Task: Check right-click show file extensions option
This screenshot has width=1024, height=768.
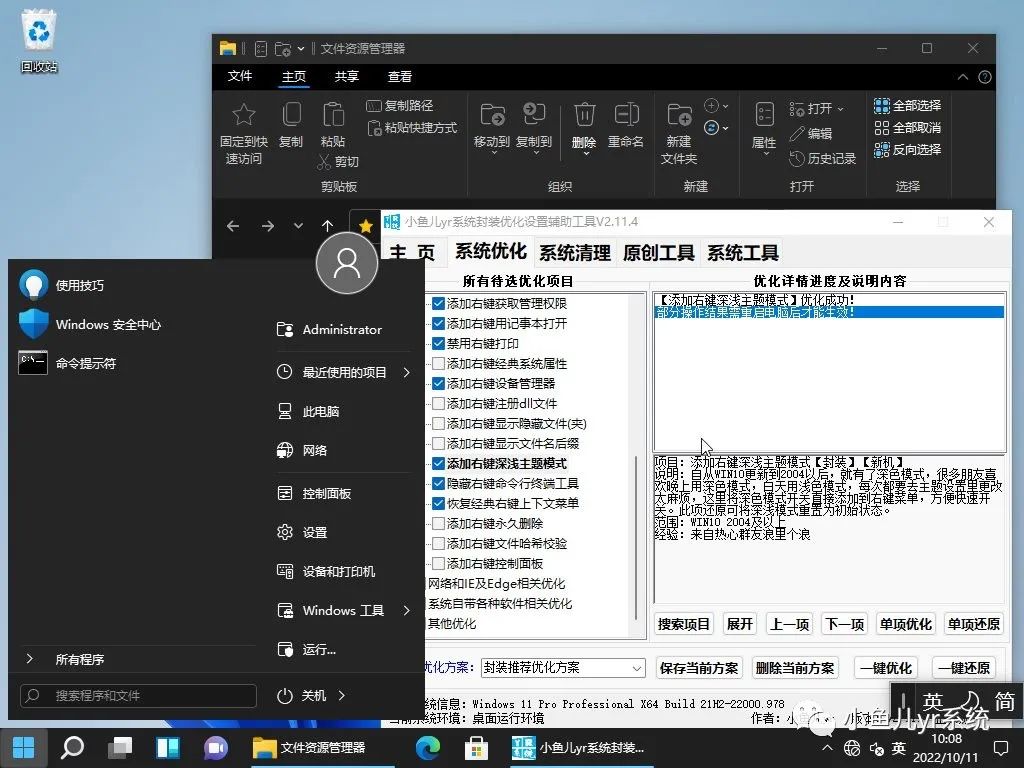Action: [438, 443]
